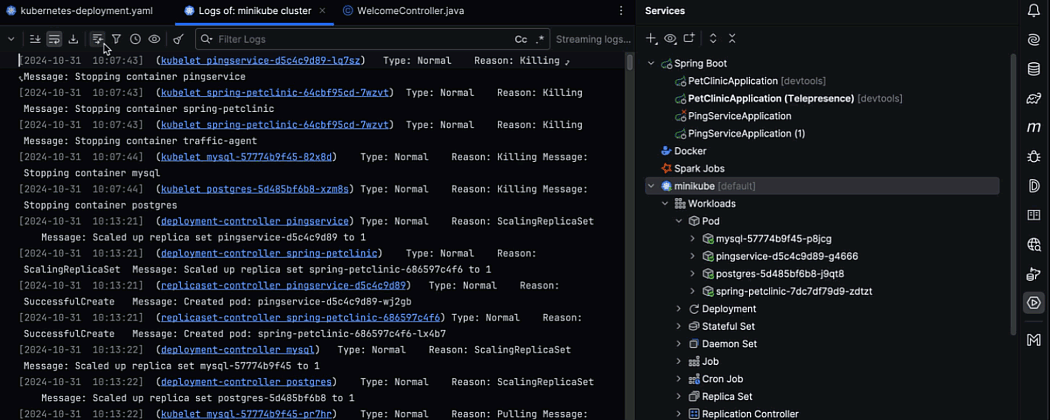
Task: Collapse the Spring Boot tree node
Action: 650,64
